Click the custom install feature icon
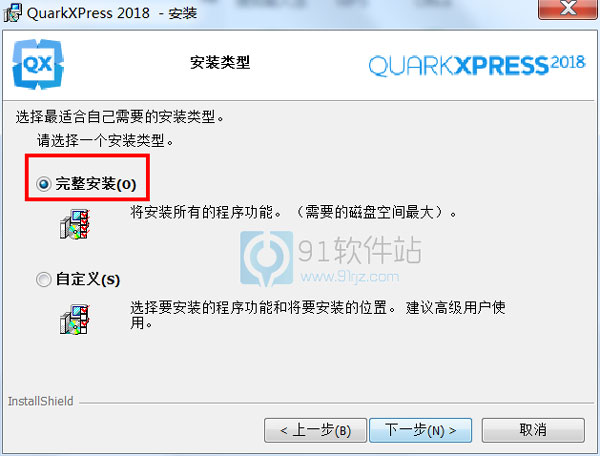 click(x=75, y=319)
